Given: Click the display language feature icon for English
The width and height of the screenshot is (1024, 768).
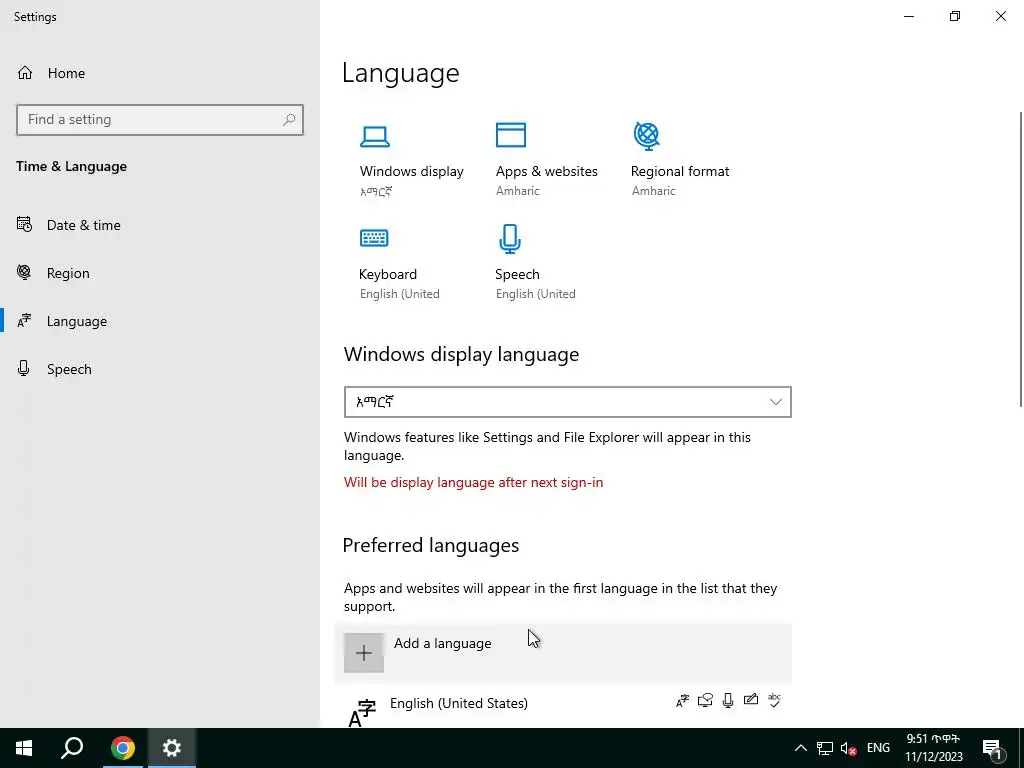Looking at the screenshot, I should pyautogui.click(x=682, y=701).
